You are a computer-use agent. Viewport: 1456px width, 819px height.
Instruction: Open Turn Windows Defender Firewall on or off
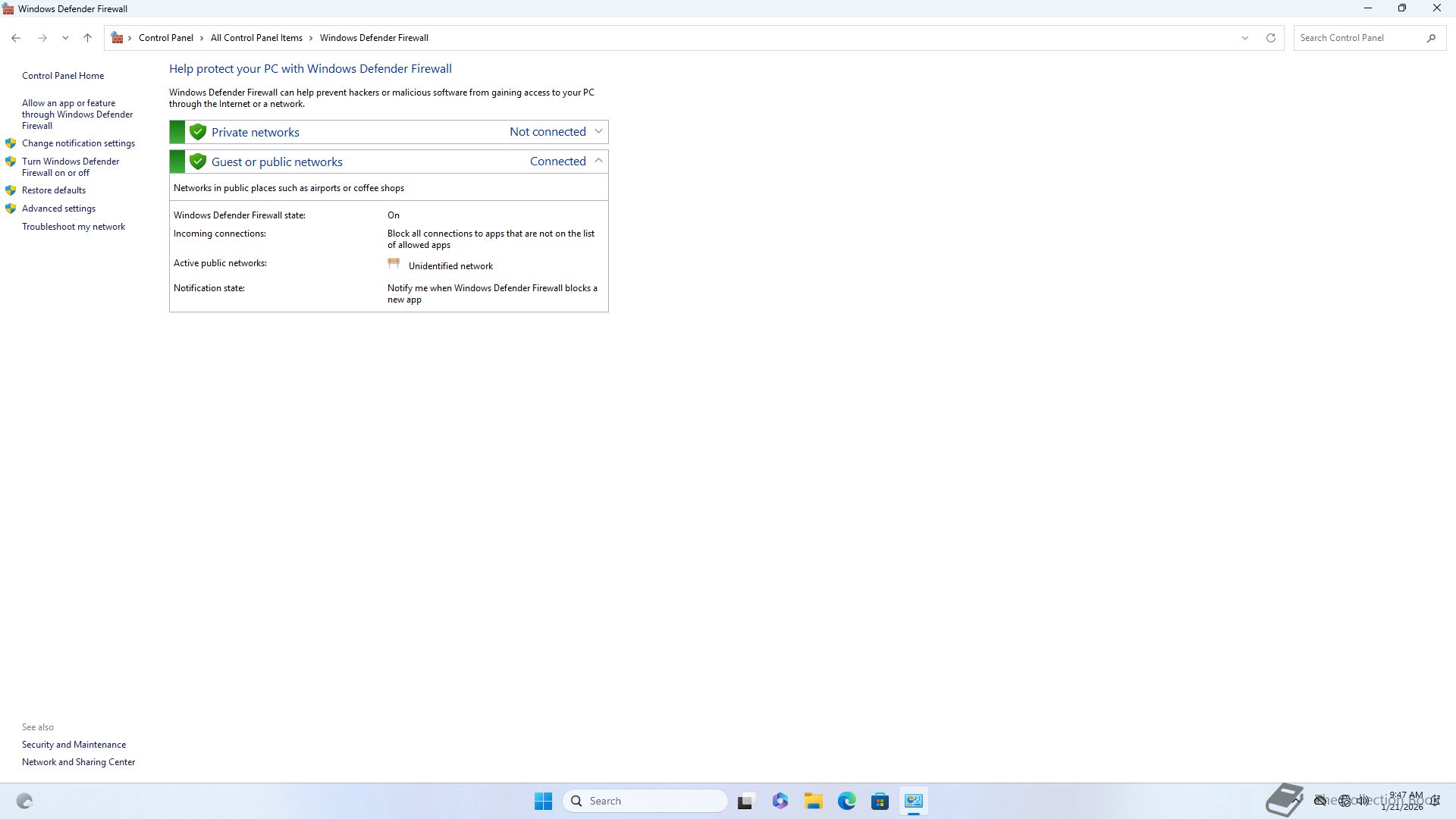click(70, 167)
